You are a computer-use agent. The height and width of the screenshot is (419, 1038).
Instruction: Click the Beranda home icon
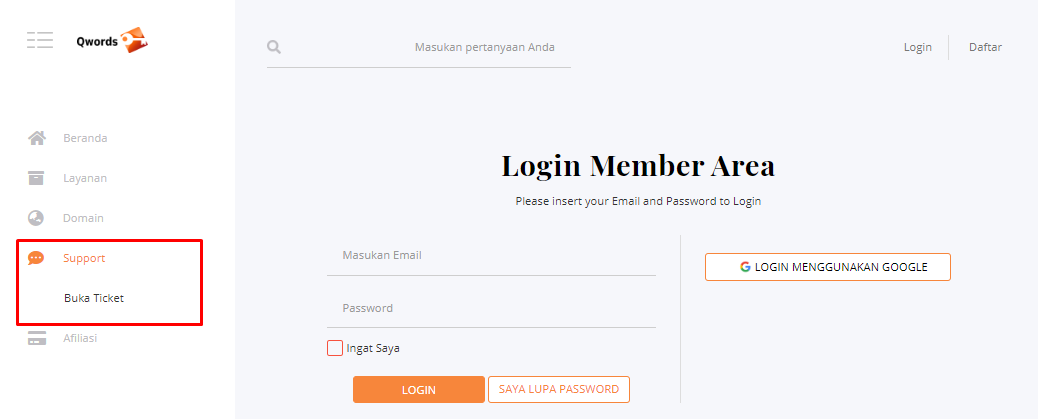coord(36,138)
